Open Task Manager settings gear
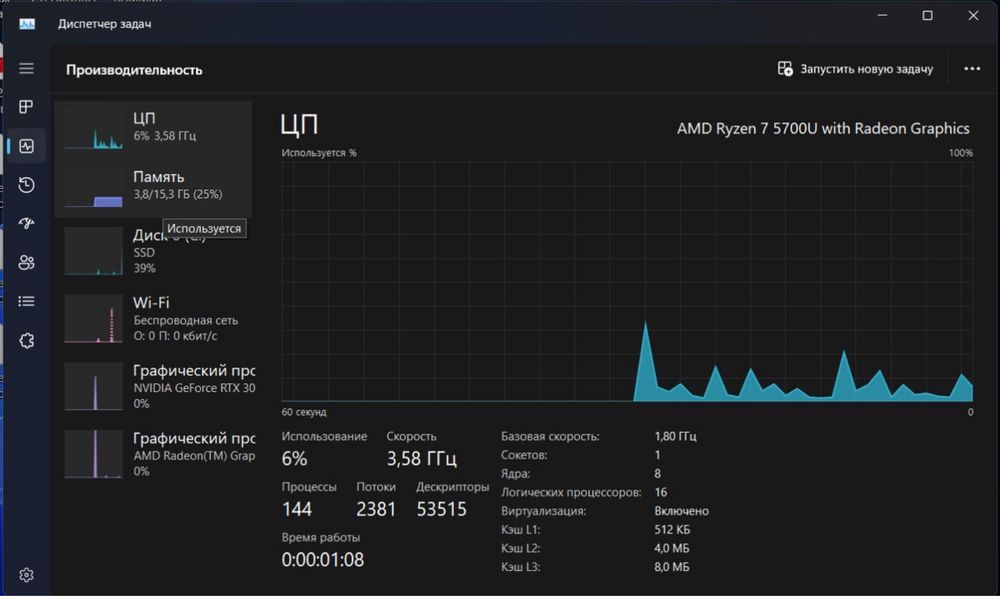This screenshot has height=596, width=1000. pyautogui.click(x=26, y=575)
